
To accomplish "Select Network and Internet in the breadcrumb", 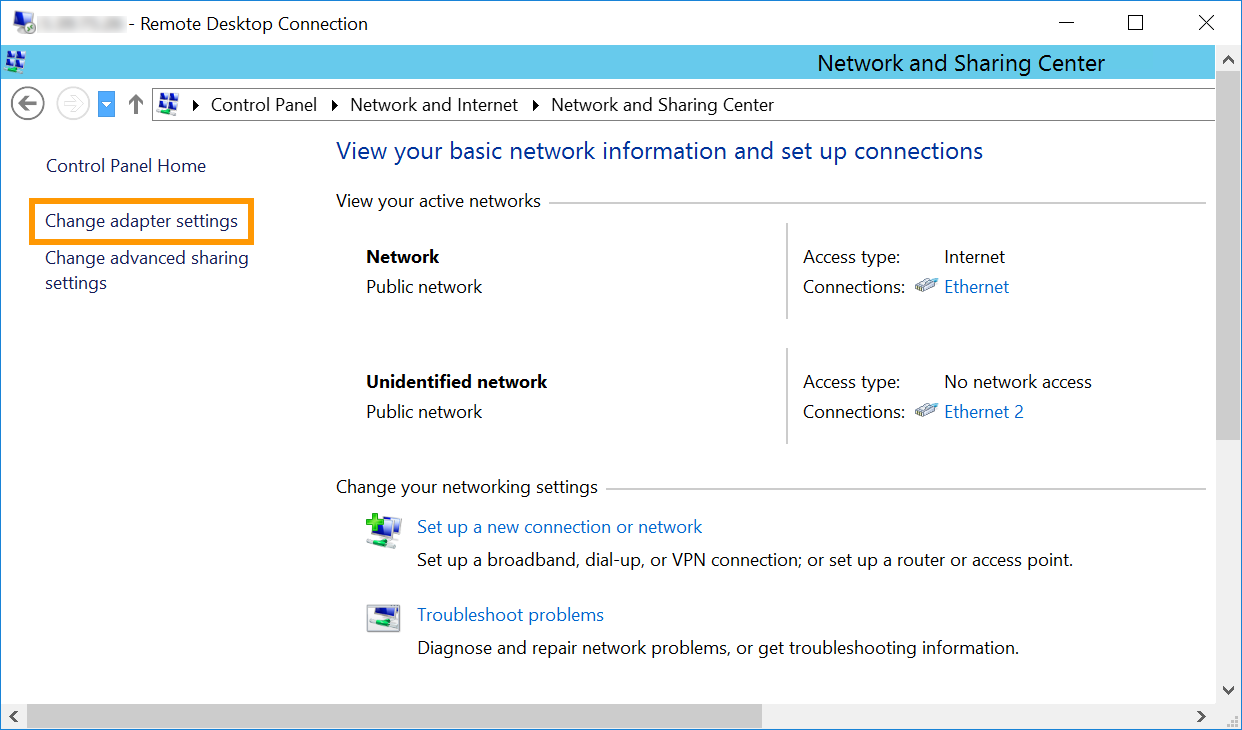I will (x=433, y=104).
